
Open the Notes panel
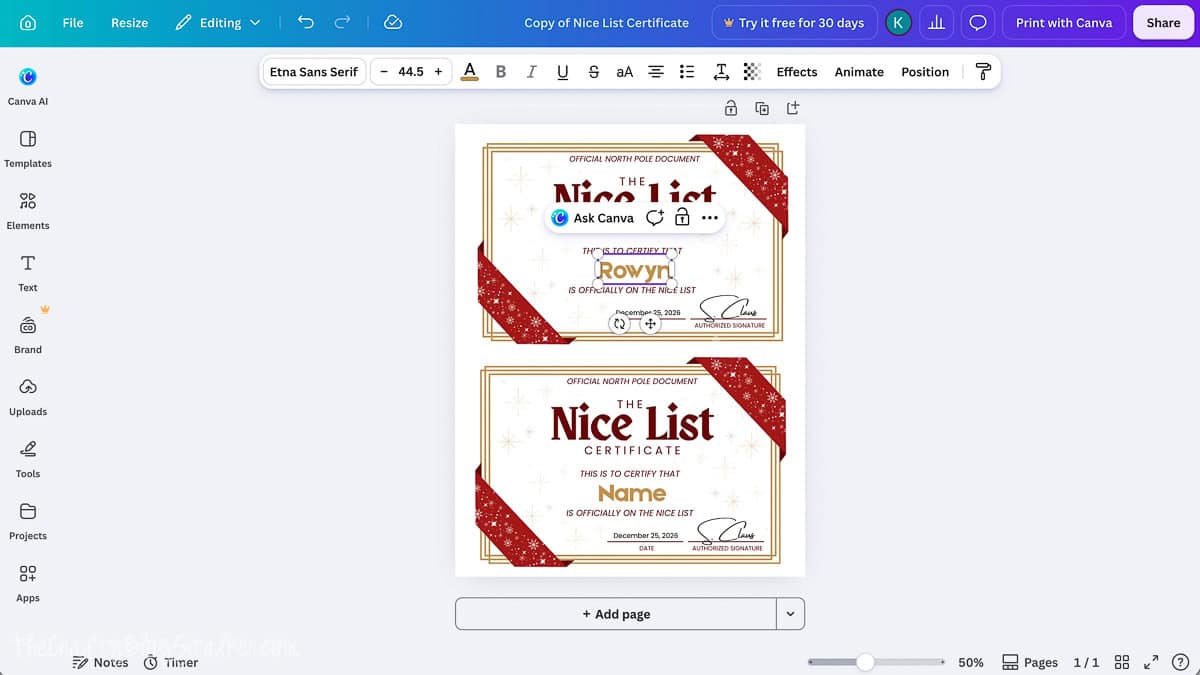point(101,662)
